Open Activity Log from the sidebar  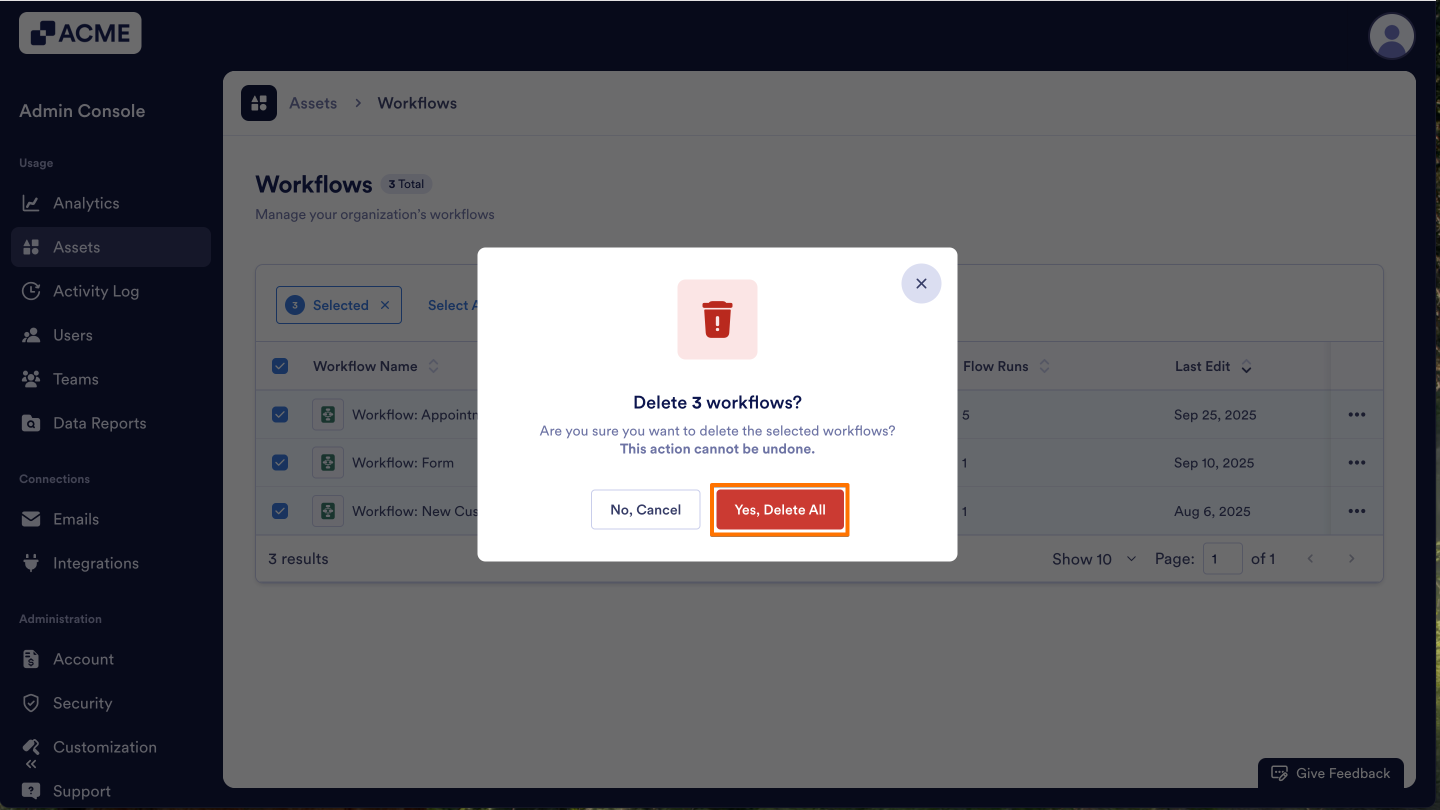tap(96, 291)
